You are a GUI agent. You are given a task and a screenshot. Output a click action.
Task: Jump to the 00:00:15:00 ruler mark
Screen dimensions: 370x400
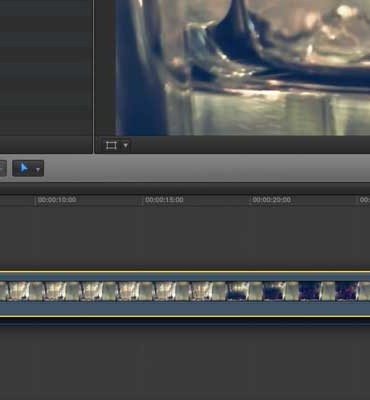pyautogui.click(x=164, y=200)
